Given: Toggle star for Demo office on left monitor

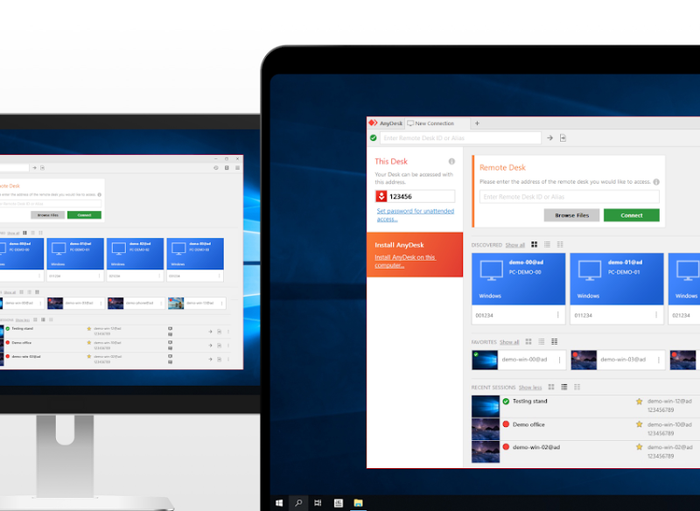Looking at the screenshot, I should click(x=89, y=343).
